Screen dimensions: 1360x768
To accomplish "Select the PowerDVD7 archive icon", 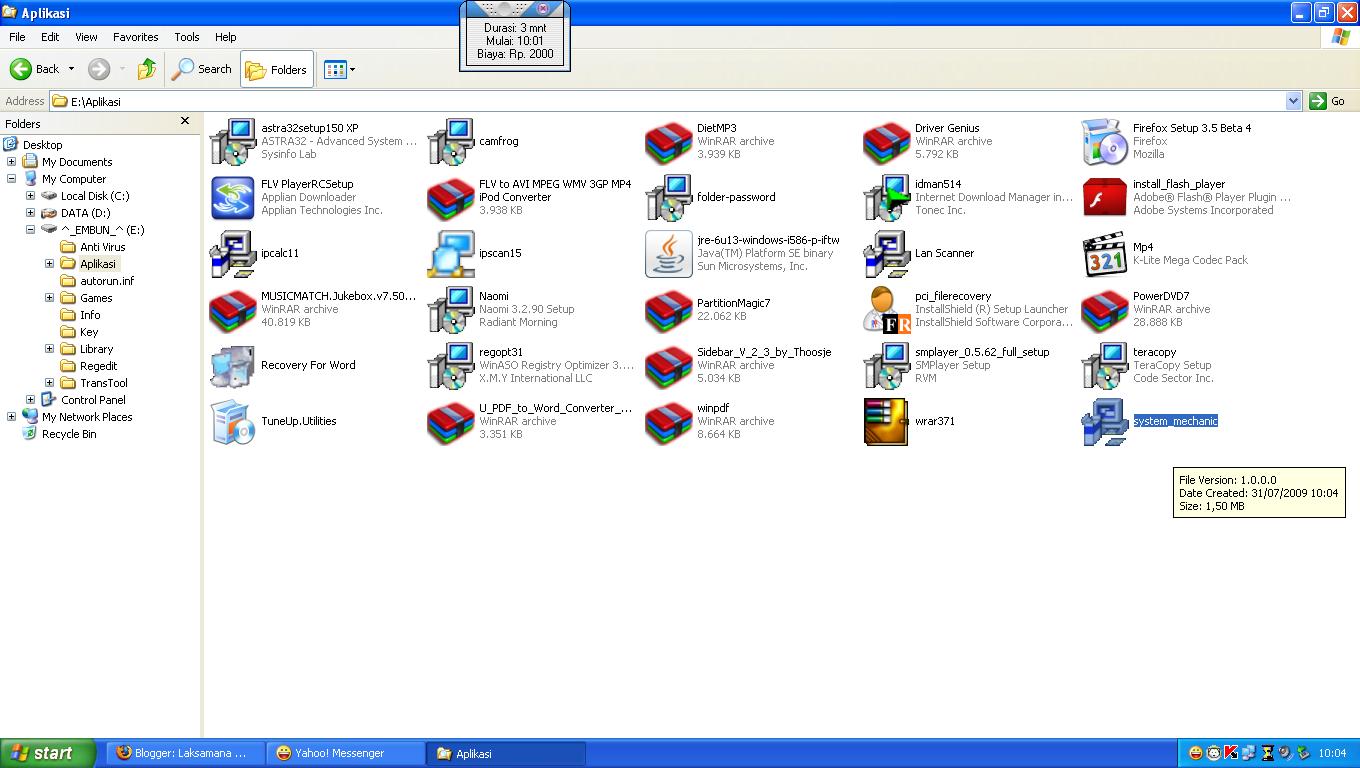I will (1105, 309).
